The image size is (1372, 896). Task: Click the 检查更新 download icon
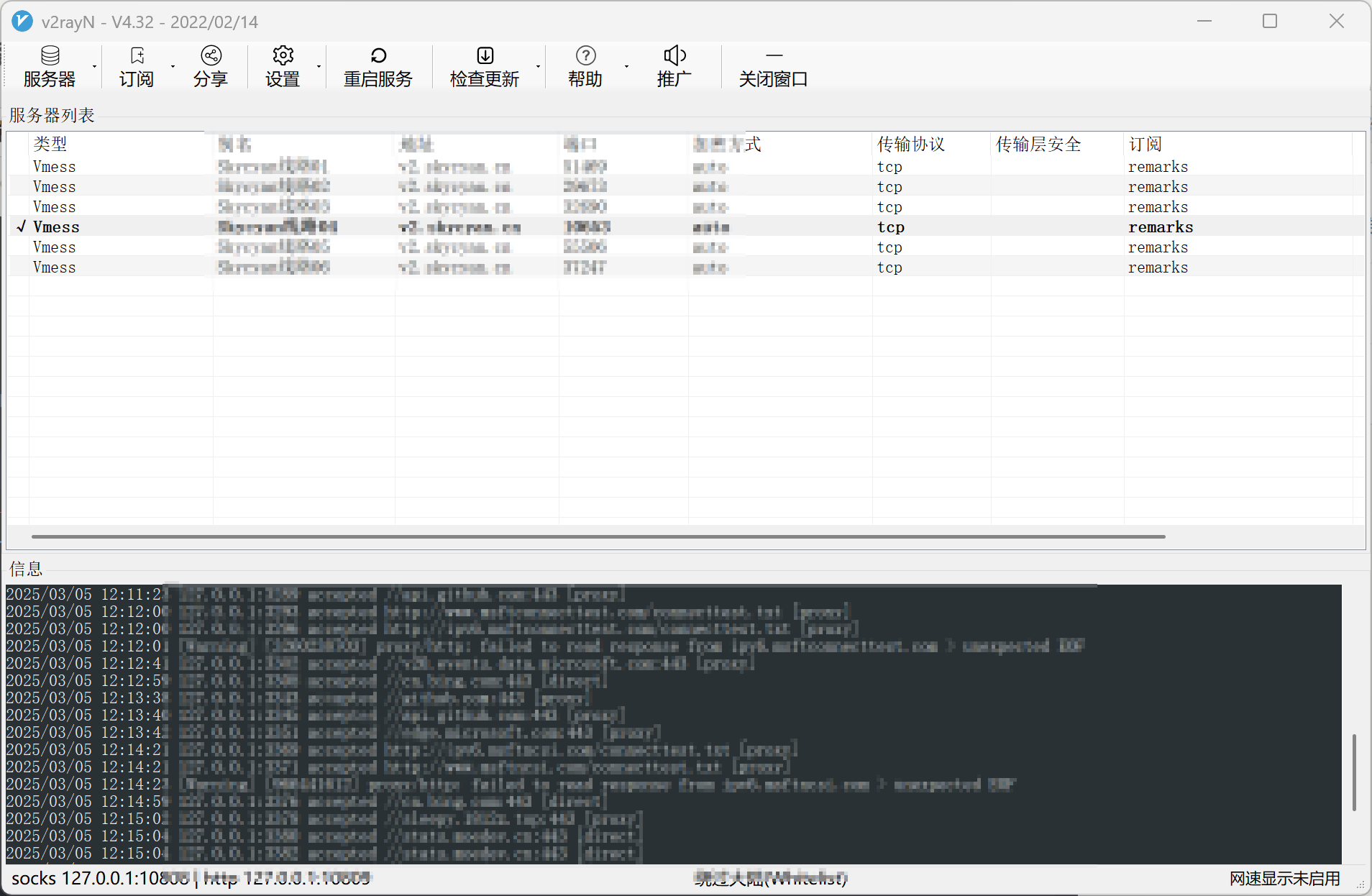[x=485, y=66]
